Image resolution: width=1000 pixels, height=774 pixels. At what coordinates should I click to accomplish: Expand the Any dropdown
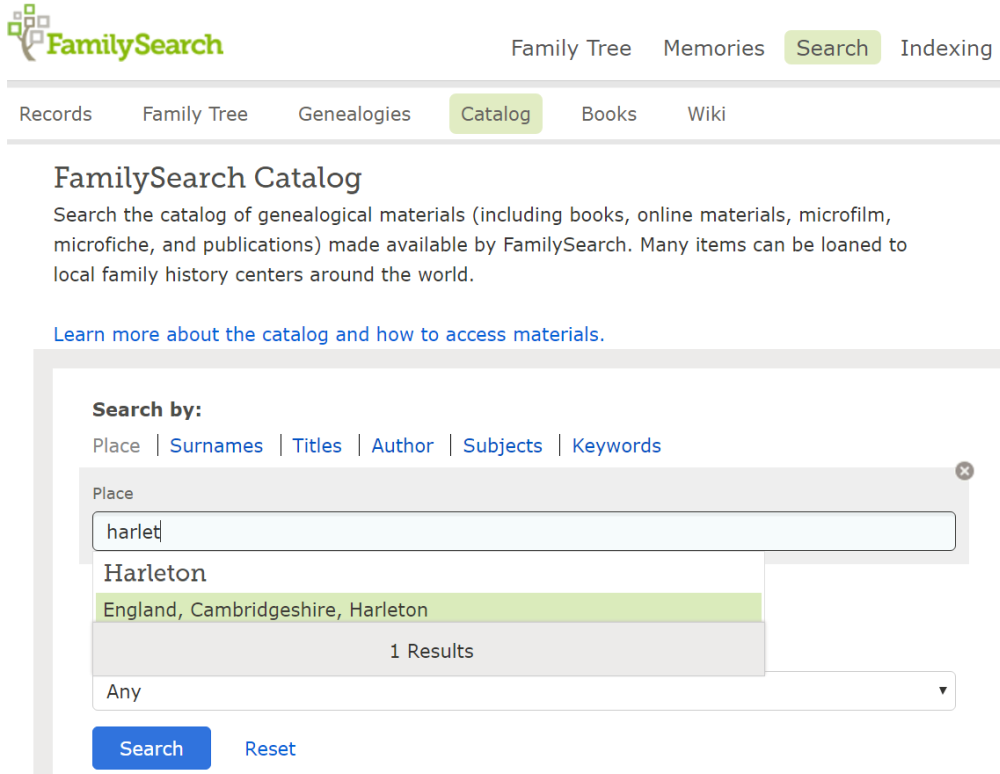(x=523, y=691)
